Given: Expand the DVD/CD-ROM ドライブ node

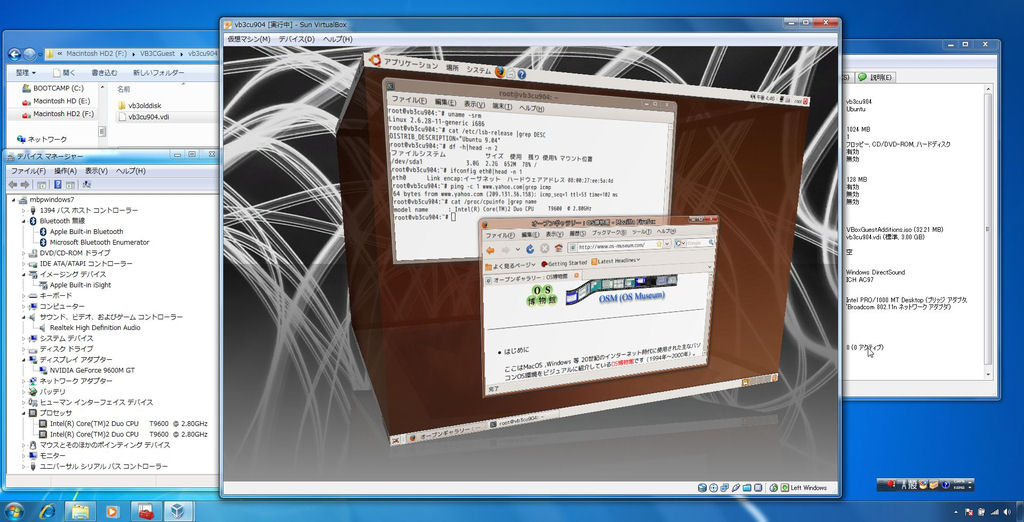Looking at the screenshot, I should (x=25, y=253).
